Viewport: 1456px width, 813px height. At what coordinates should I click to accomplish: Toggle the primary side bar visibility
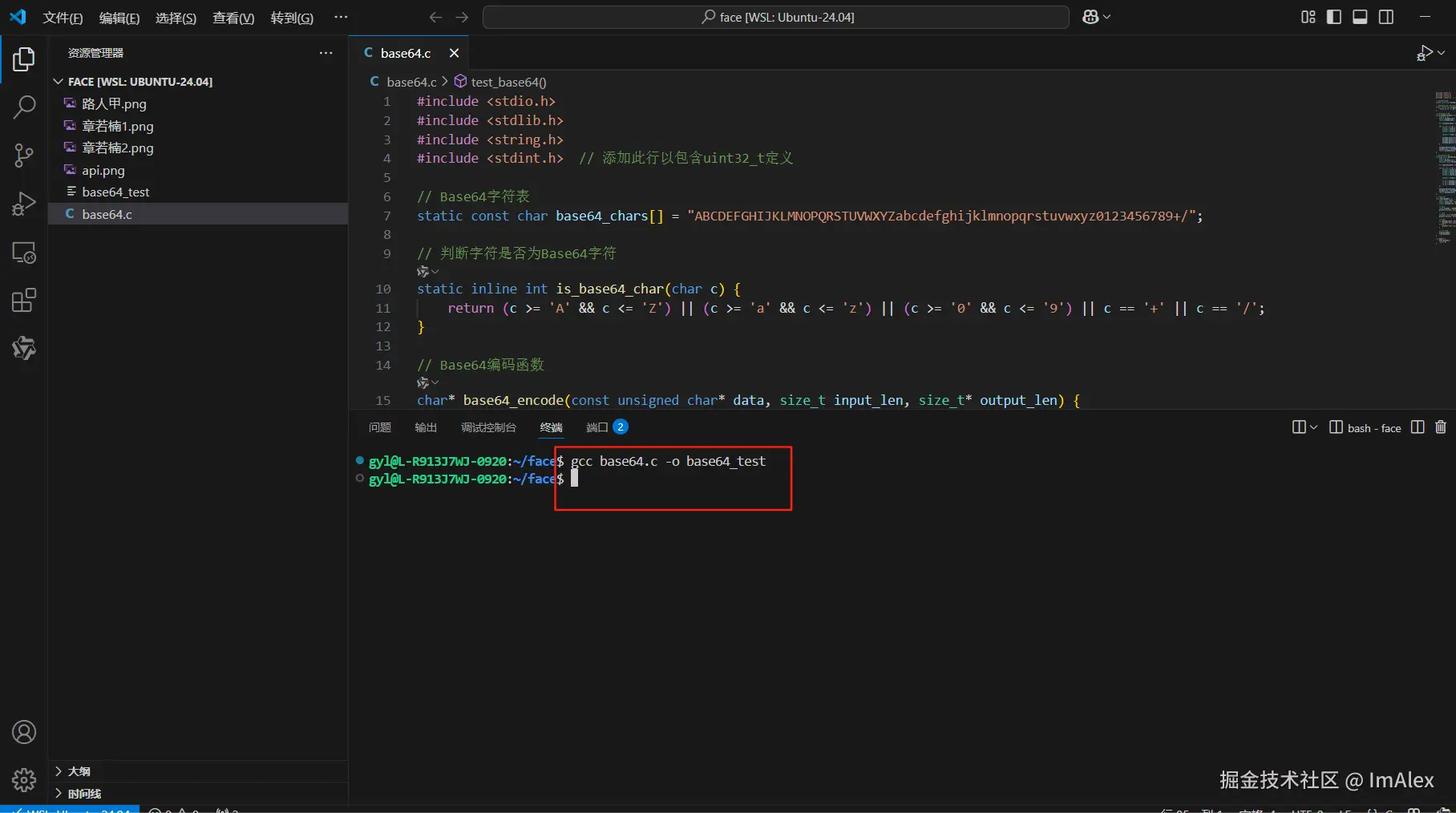click(1334, 17)
